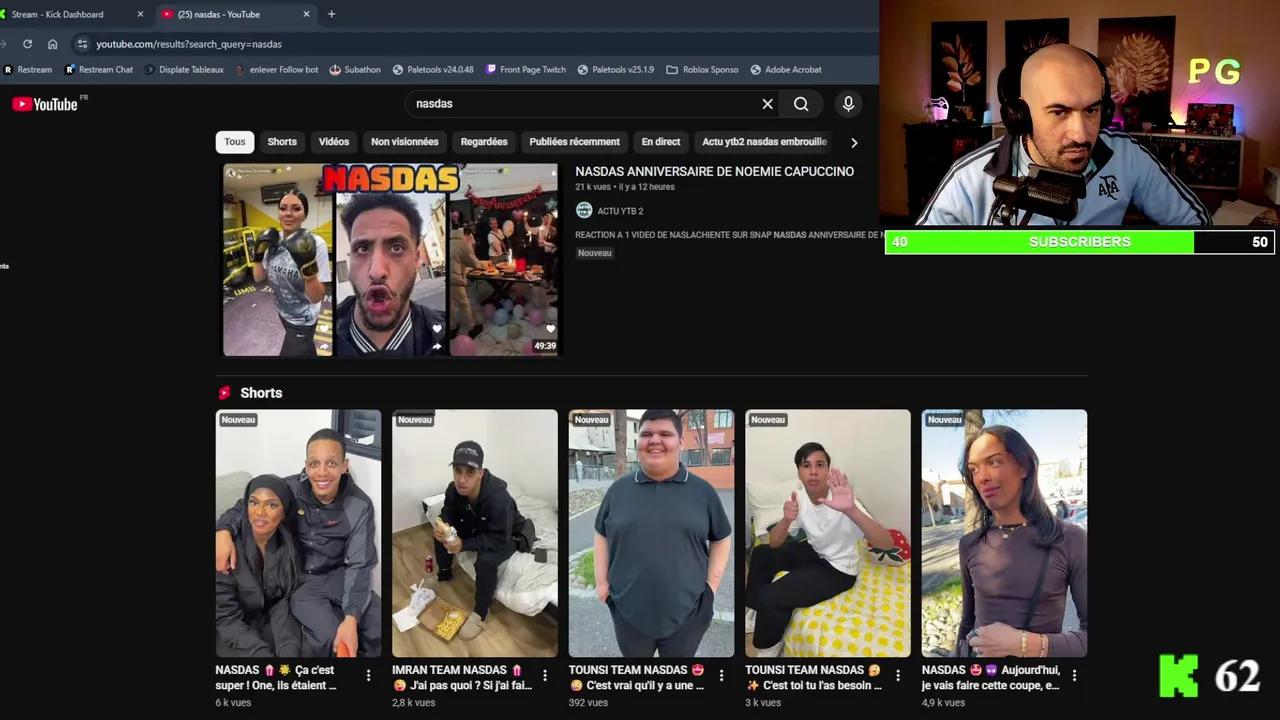
Task: Click the video description 'REACTION A 1 VIDEO' text
Action: pyautogui.click(x=728, y=235)
